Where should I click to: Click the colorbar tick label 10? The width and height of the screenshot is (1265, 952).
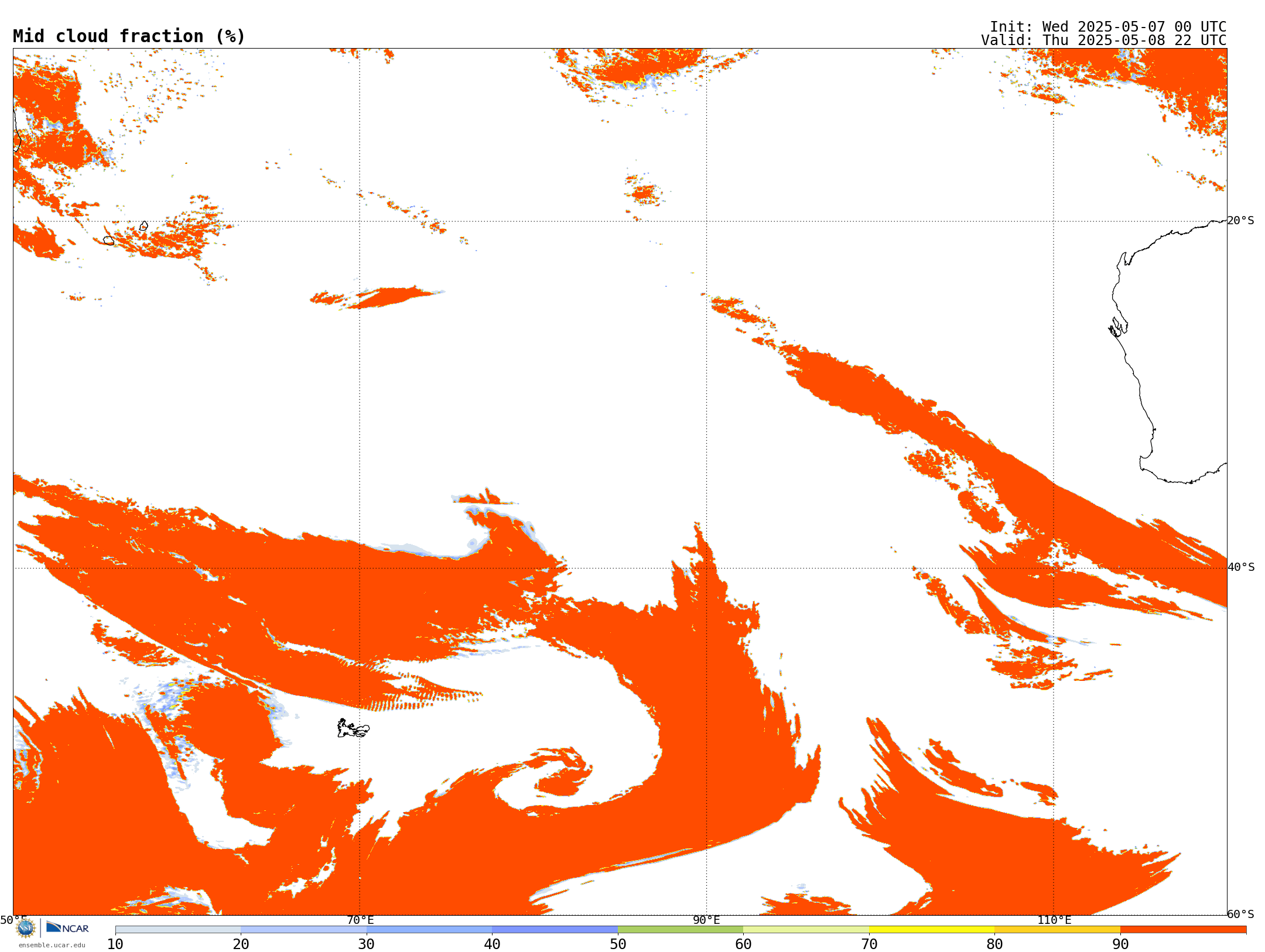coord(115,944)
